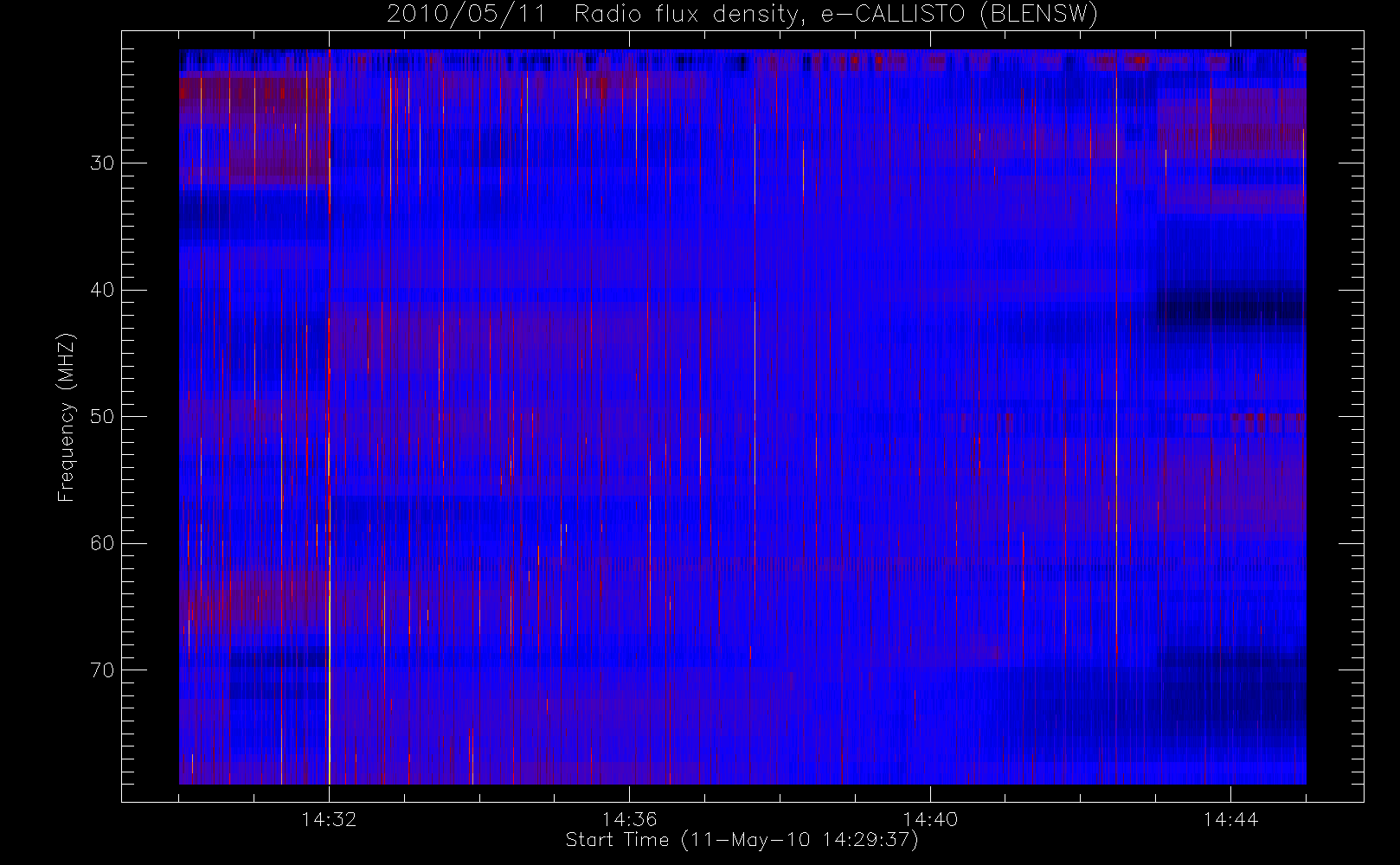1400x865 pixels.
Task: Select the 14:40 time tick label
Action: 930,818
